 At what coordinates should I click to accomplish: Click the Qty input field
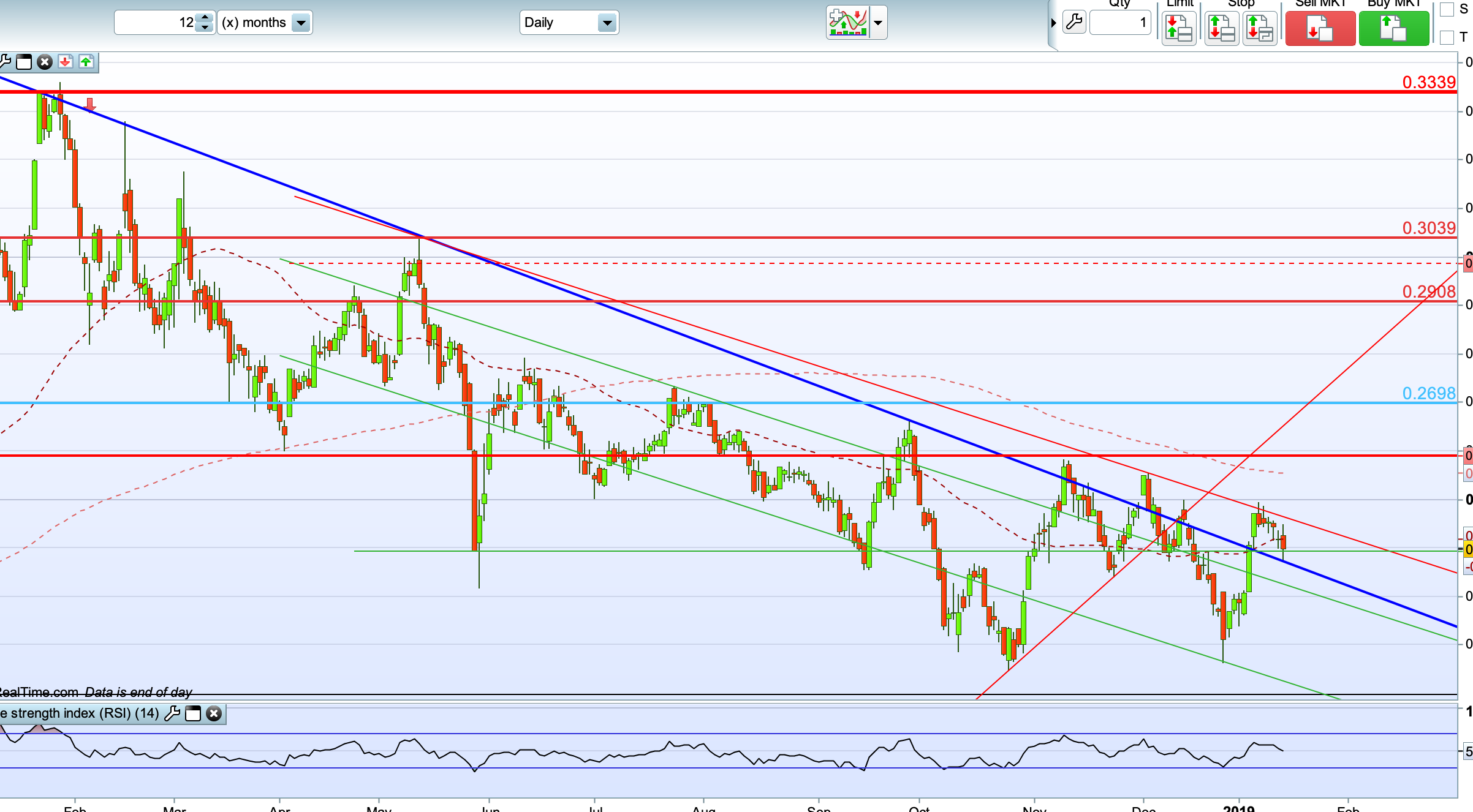point(1119,23)
